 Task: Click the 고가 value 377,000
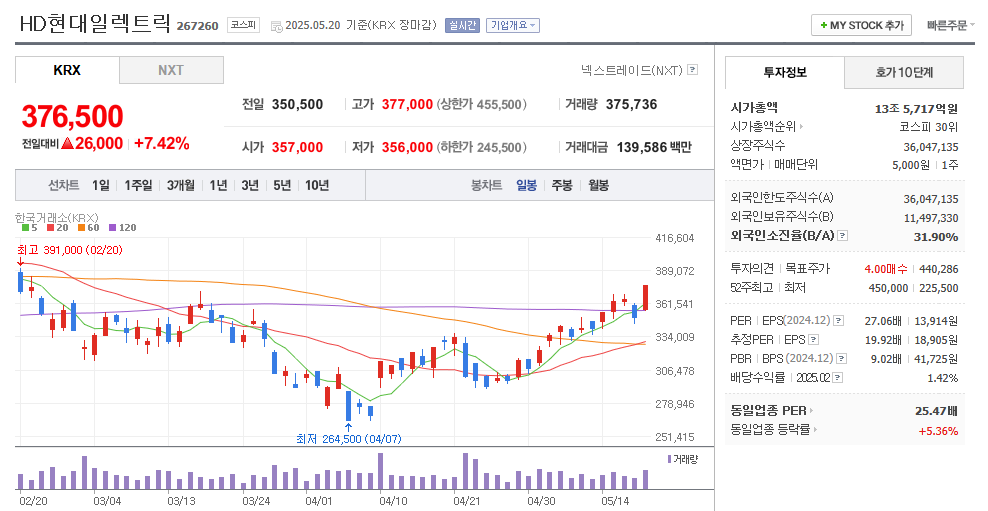[407, 105]
